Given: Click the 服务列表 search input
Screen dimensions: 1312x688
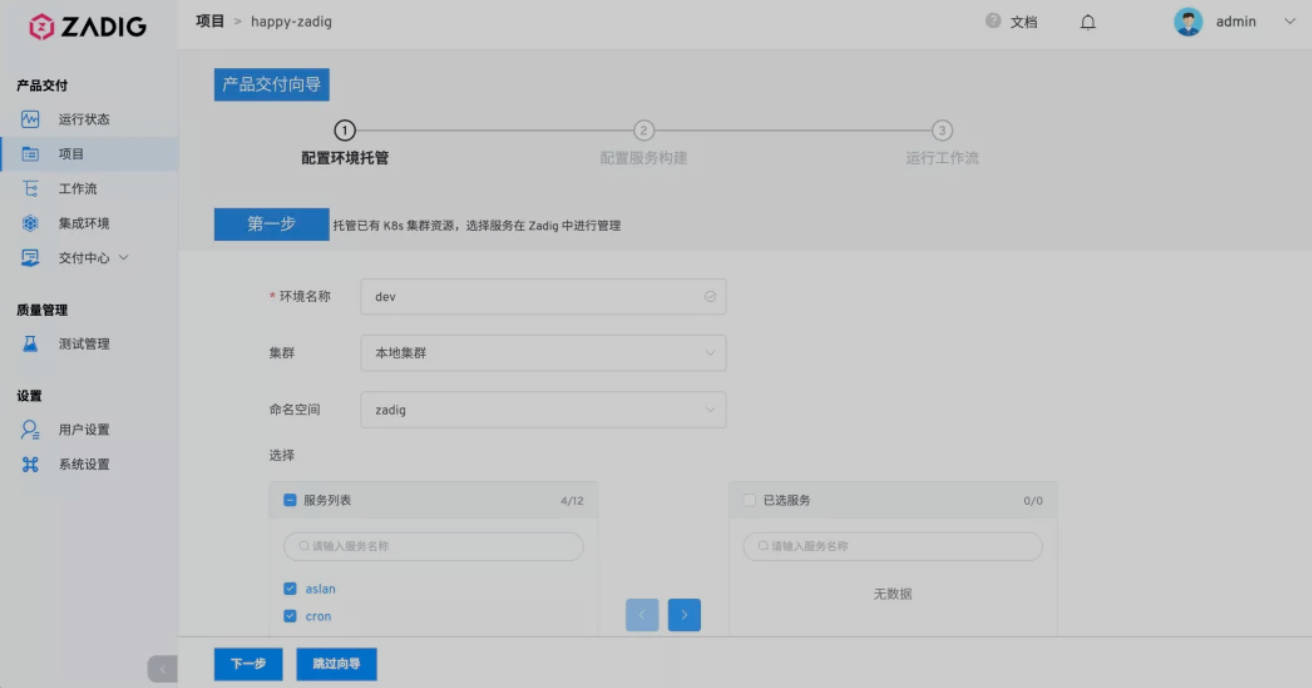Looking at the screenshot, I should point(433,546).
